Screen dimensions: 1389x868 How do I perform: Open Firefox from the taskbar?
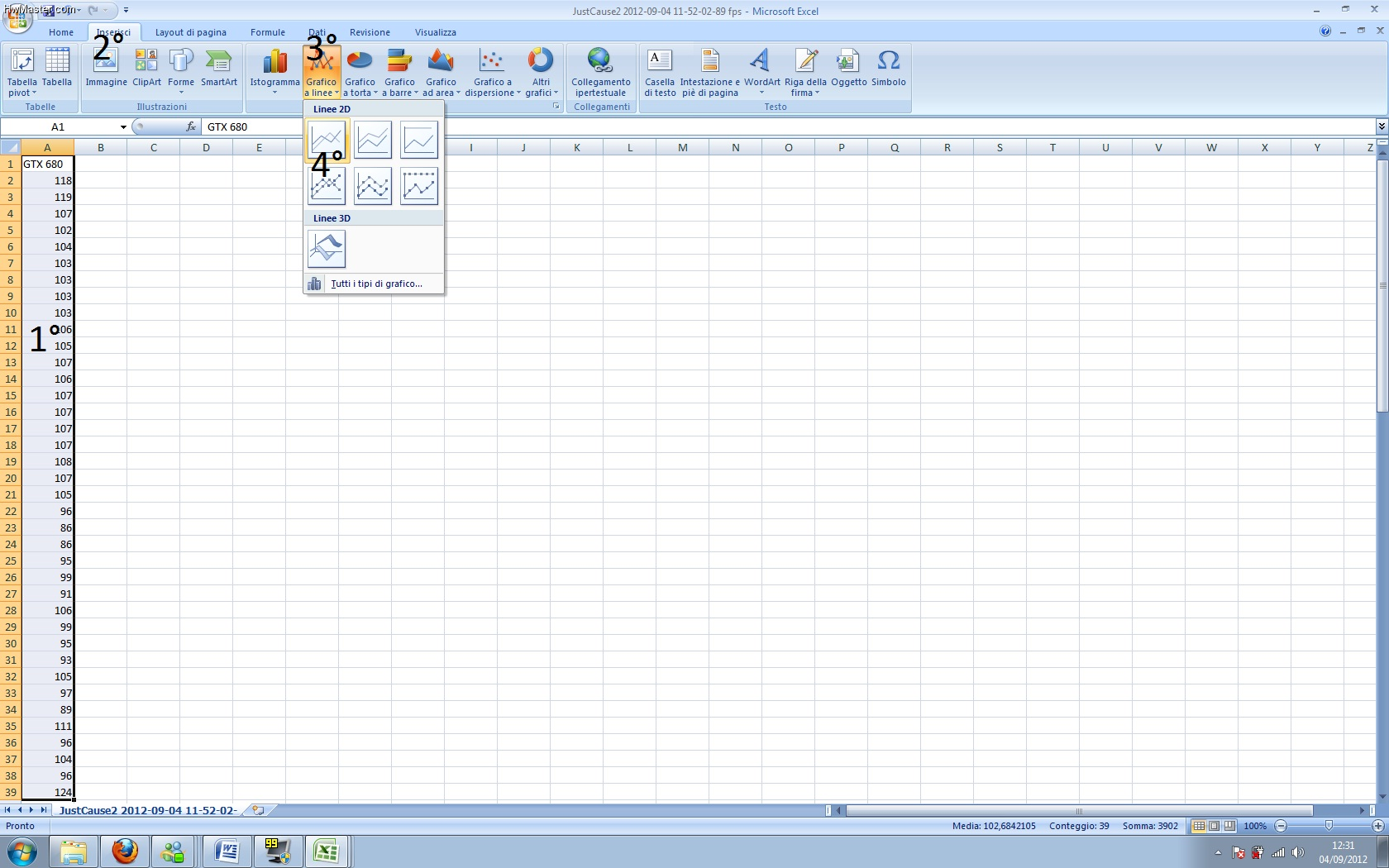pyautogui.click(x=125, y=851)
